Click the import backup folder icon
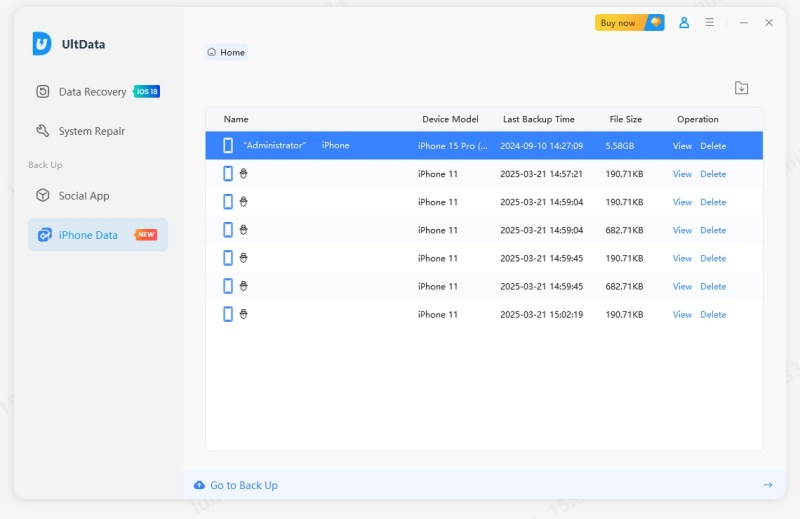Screen dimensions: 800x519 point(741,88)
